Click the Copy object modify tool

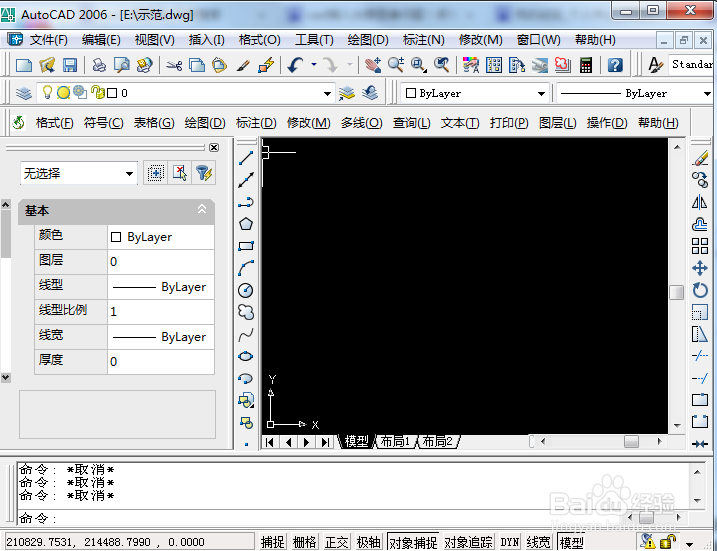(x=700, y=180)
